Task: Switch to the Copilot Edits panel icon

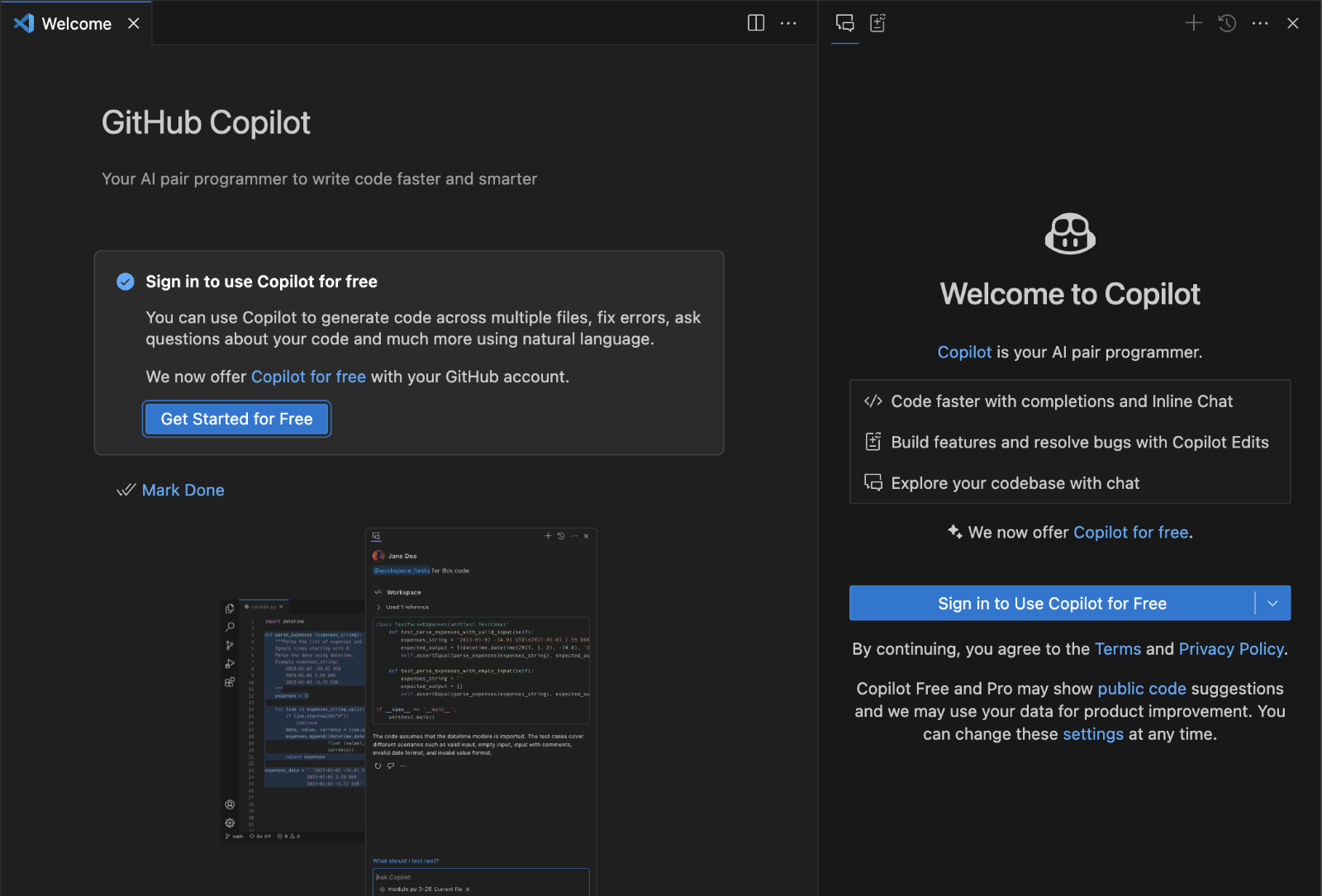Action: (x=877, y=23)
